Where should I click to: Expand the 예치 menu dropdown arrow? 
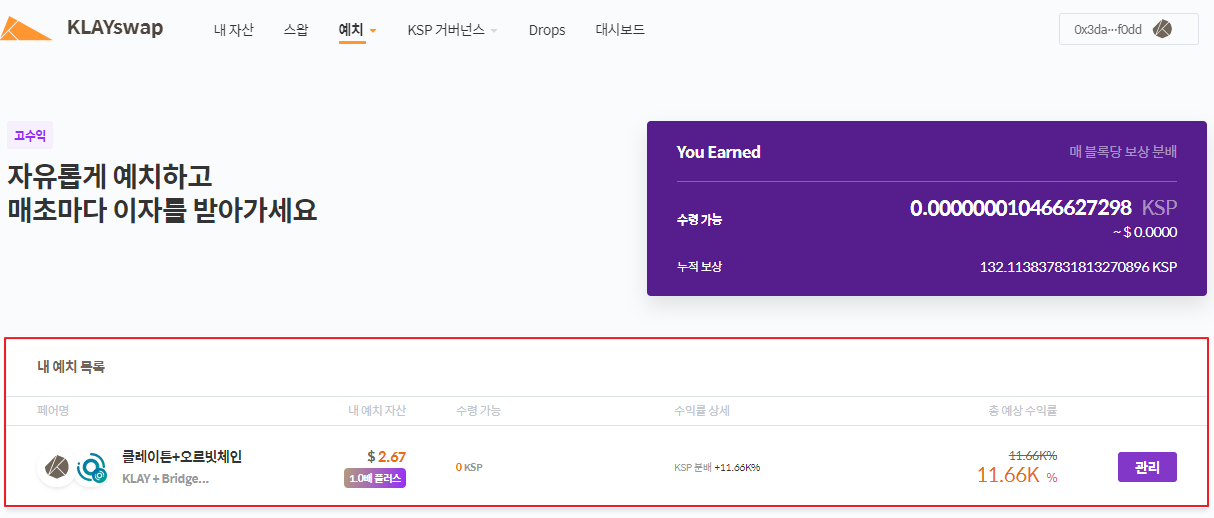[373, 31]
